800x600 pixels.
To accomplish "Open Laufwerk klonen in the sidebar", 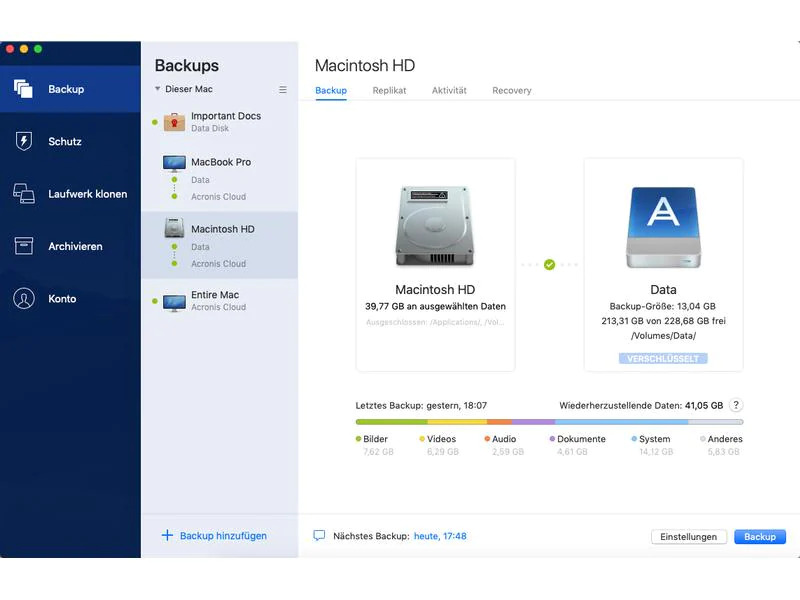I will coord(70,194).
